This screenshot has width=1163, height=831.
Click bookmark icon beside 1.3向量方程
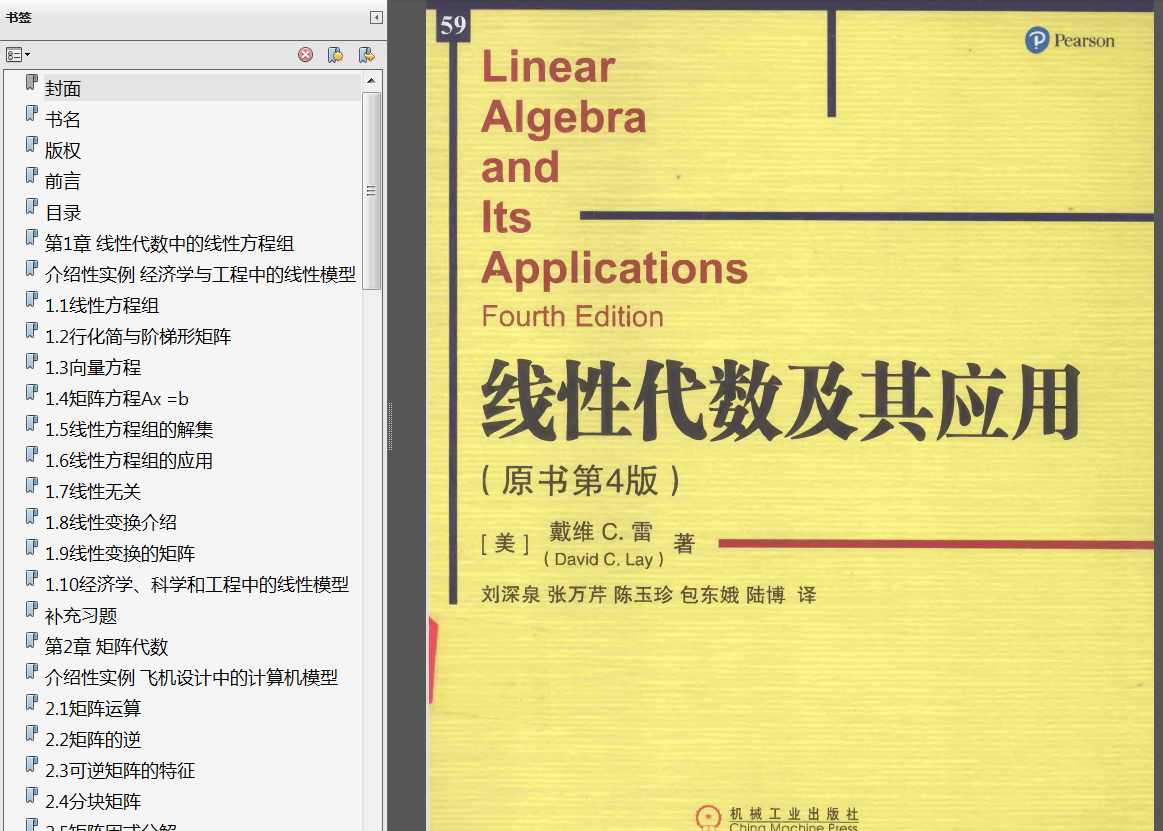pyautogui.click(x=31, y=362)
